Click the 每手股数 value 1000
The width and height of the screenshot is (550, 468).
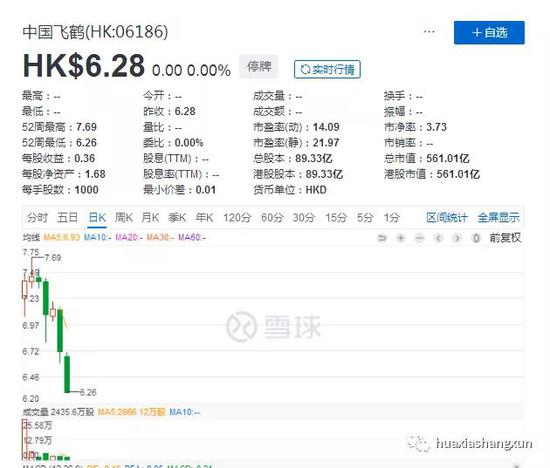tap(86, 190)
